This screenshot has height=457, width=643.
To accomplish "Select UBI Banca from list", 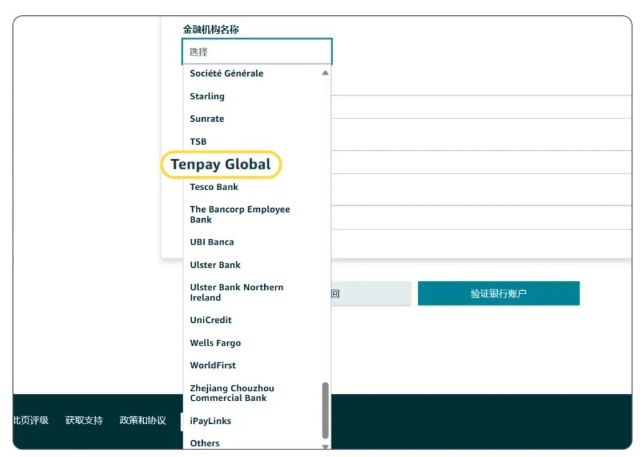I will pos(212,242).
